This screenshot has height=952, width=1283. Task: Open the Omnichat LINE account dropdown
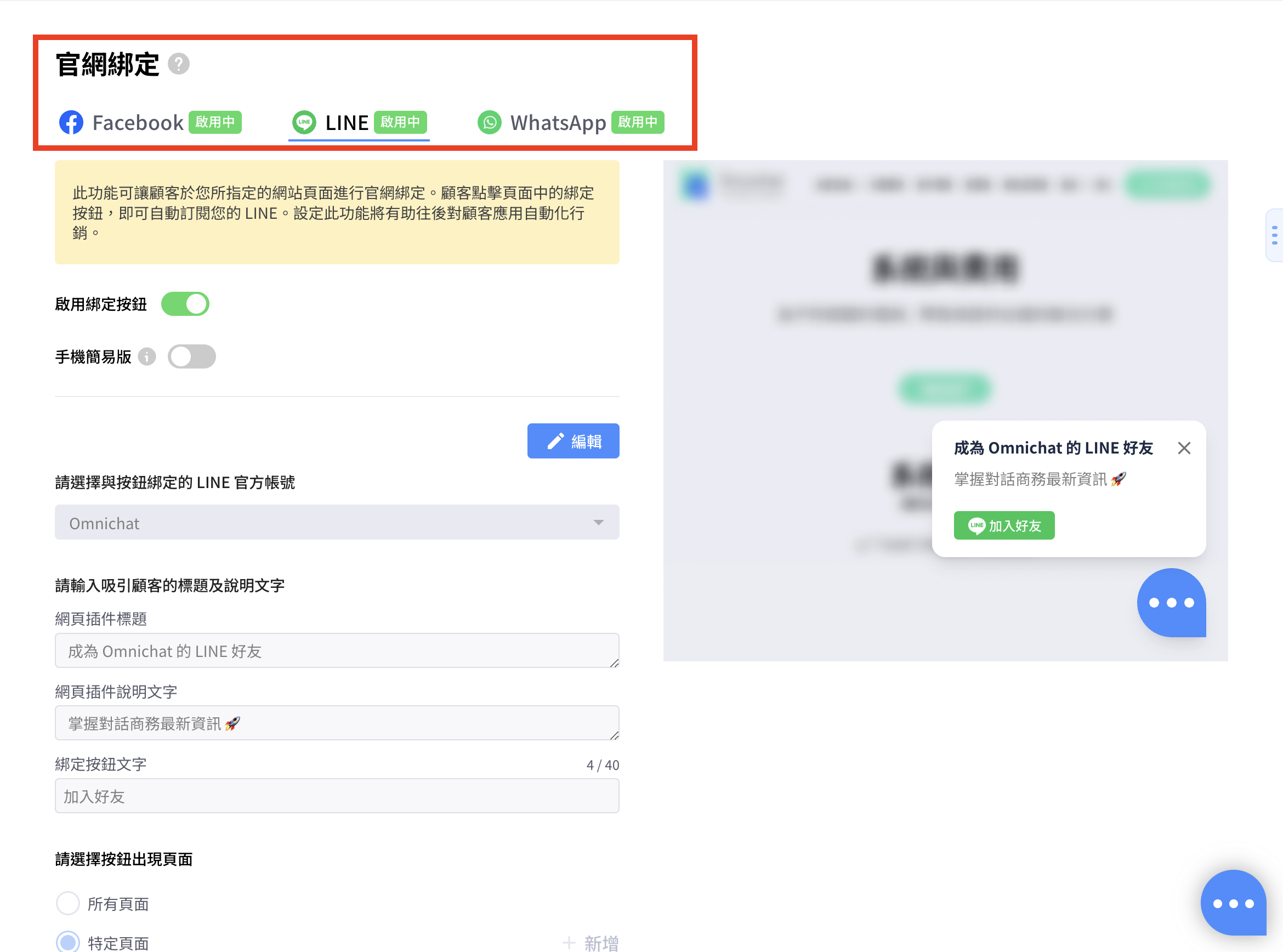click(337, 523)
